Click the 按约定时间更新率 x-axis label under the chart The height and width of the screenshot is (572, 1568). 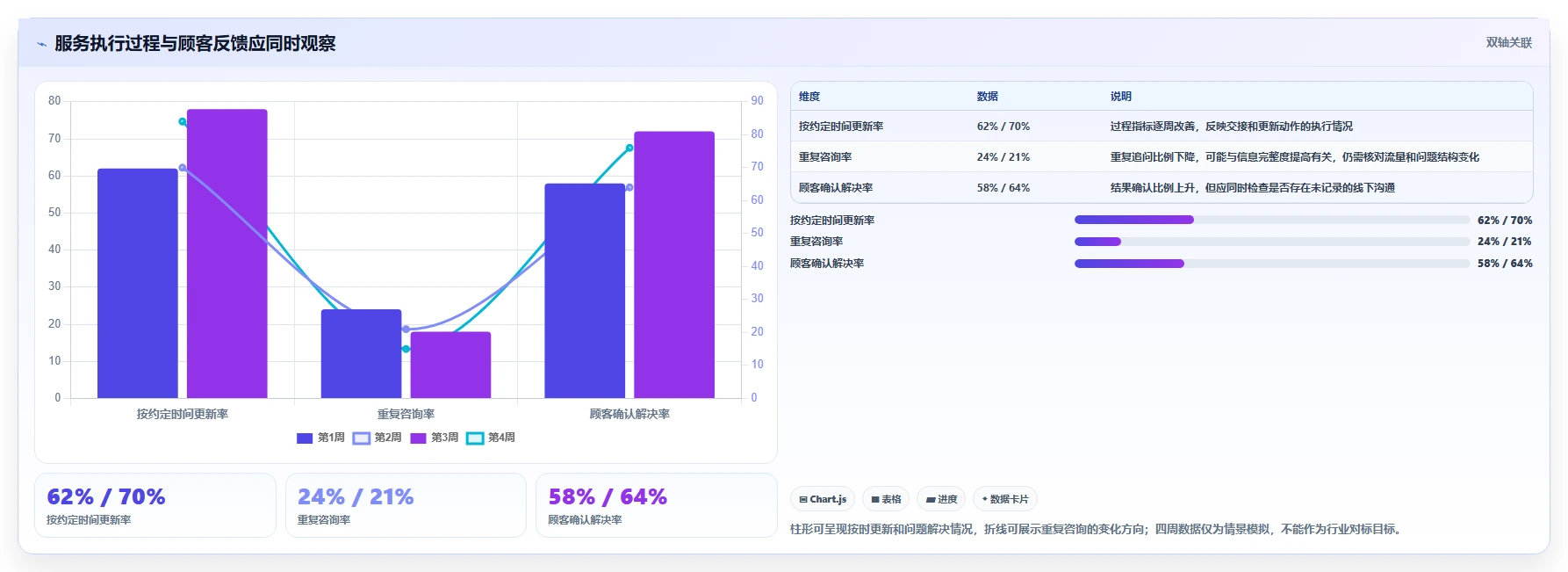coord(183,414)
